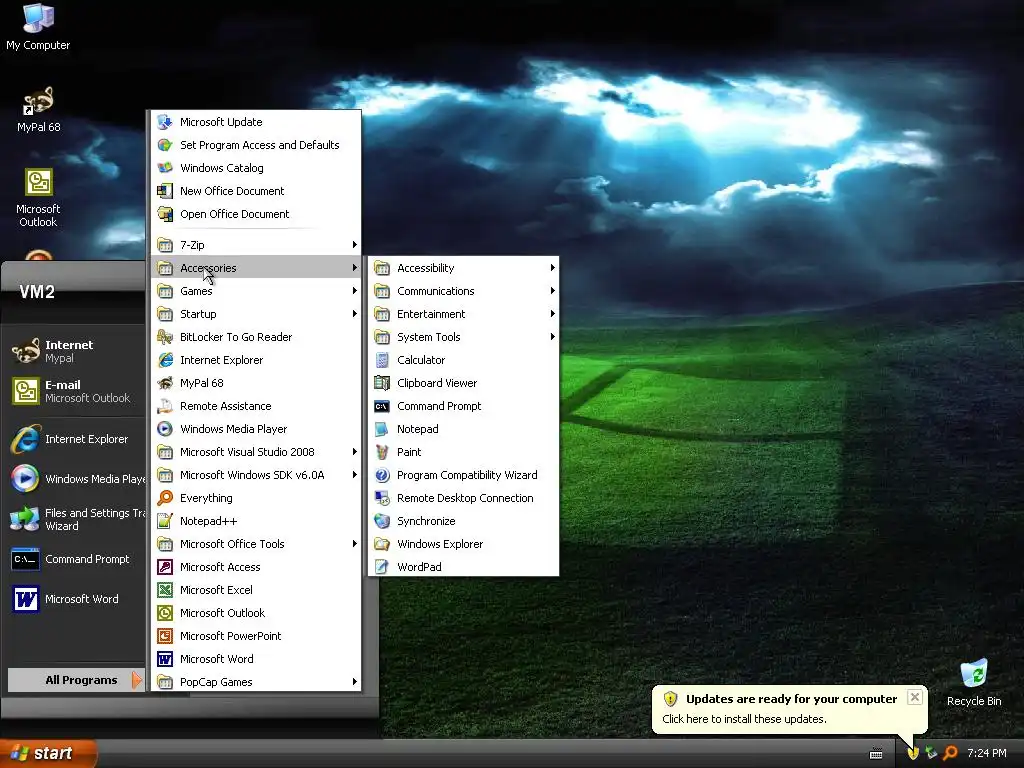Click the keyboard icon on the taskbar
This screenshot has height=768, width=1024.
[876, 754]
